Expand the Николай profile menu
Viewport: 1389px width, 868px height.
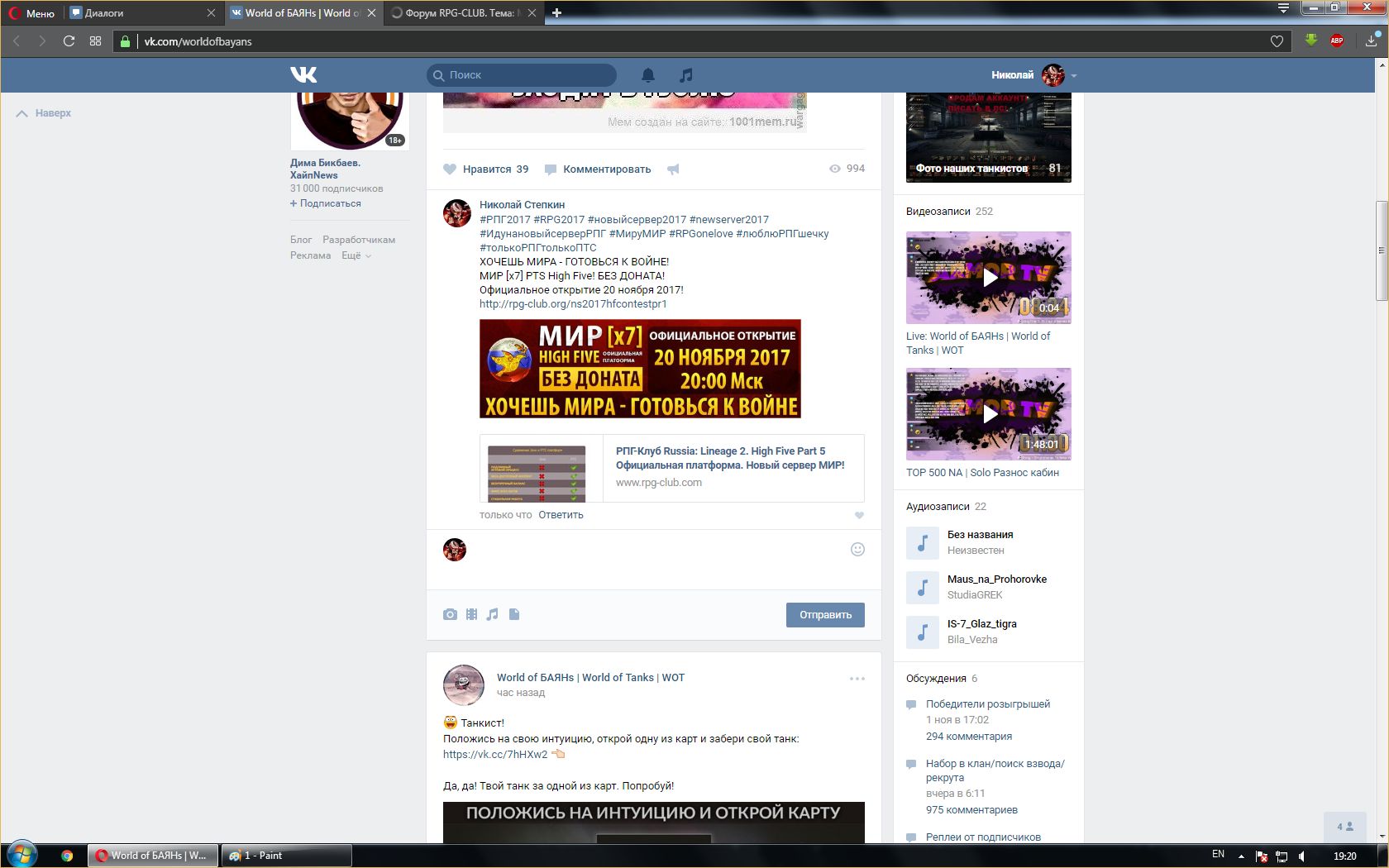1033,75
